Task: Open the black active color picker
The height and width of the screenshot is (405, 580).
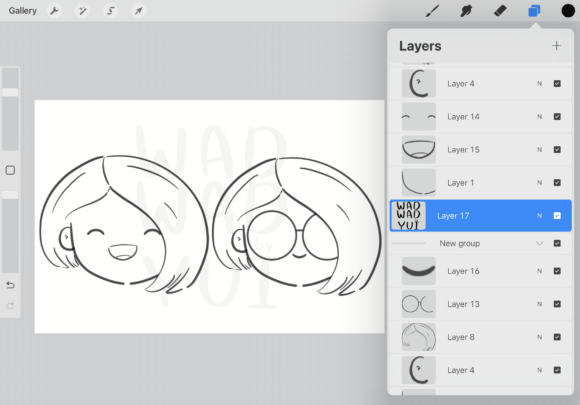Action: point(568,11)
